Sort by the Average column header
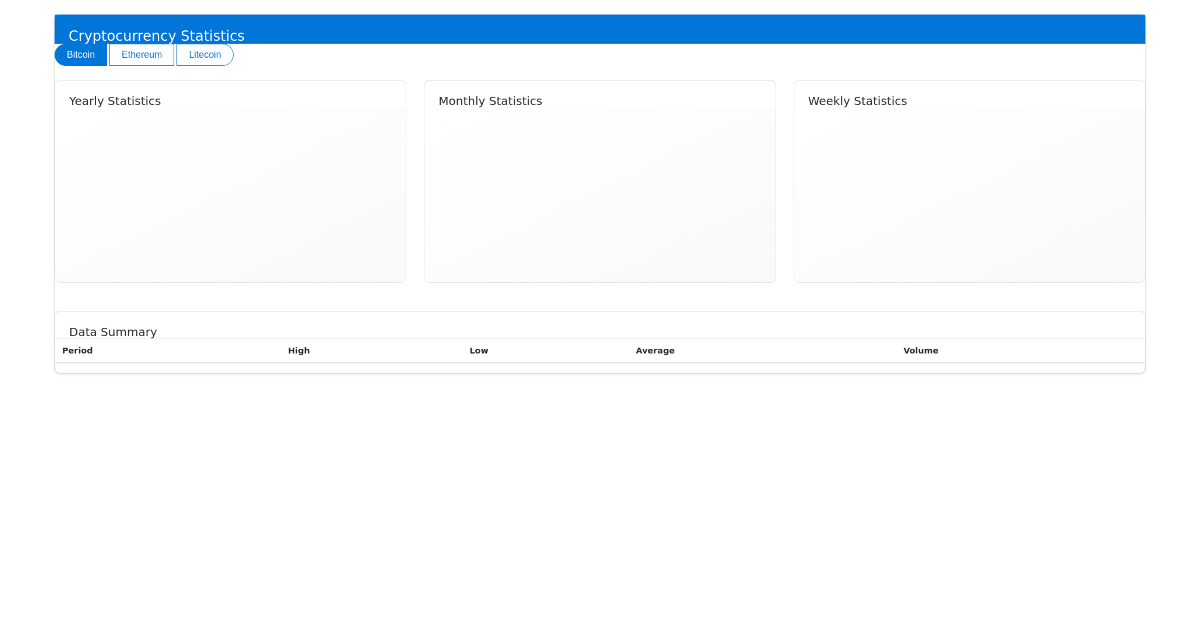 pos(655,350)
